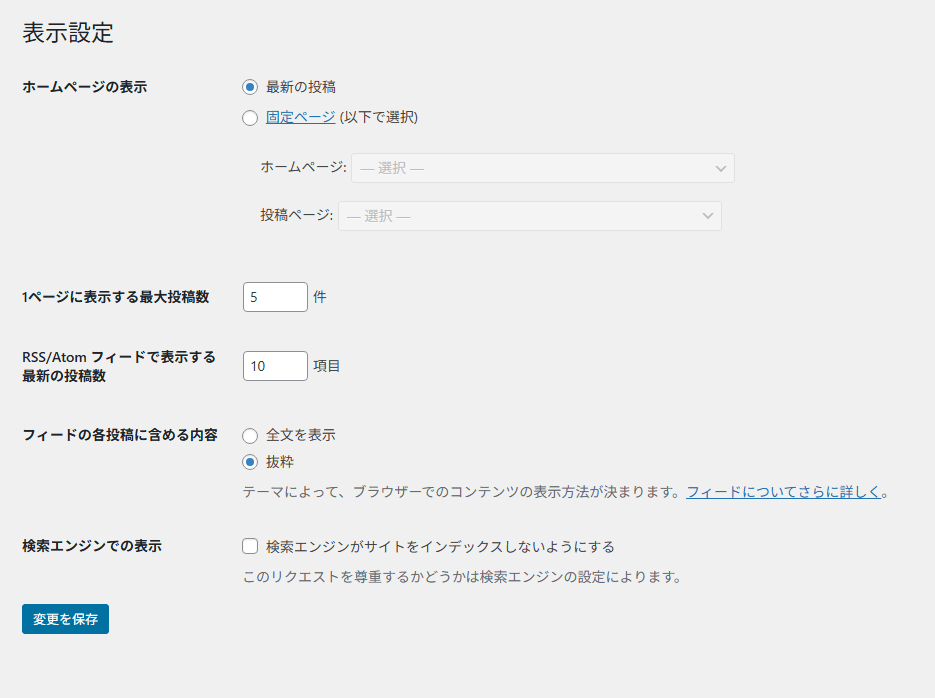The height and width of the screenshot is (698, 935).
Task: Open the 固定ページ link
Action: [300, 117]
